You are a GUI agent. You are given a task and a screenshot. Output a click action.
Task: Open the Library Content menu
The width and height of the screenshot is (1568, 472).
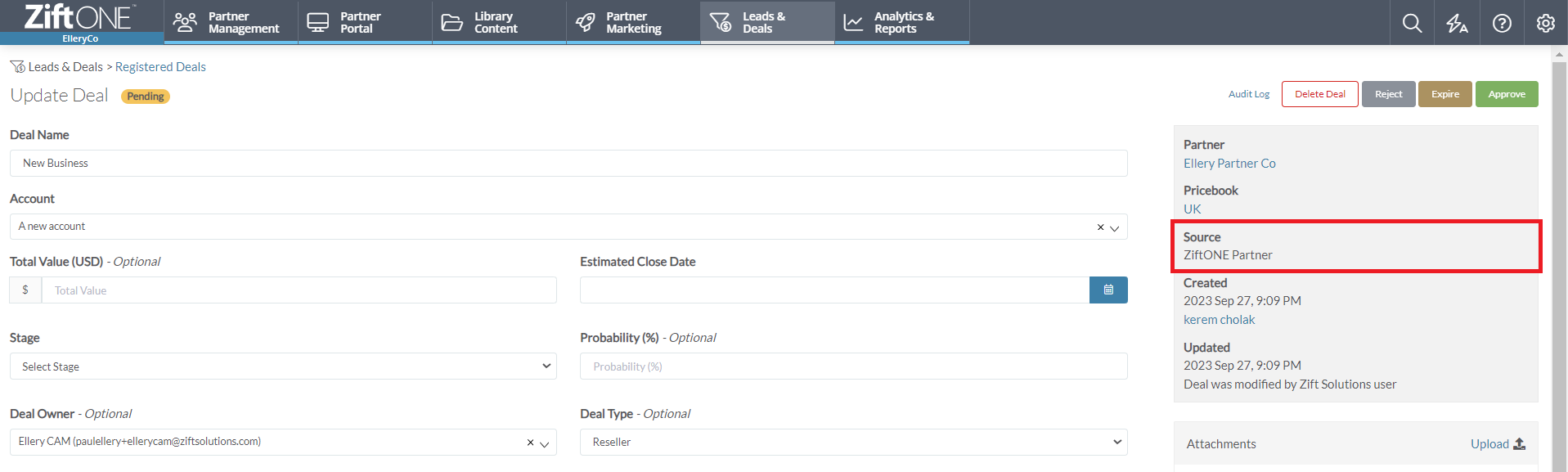(499, 22)
